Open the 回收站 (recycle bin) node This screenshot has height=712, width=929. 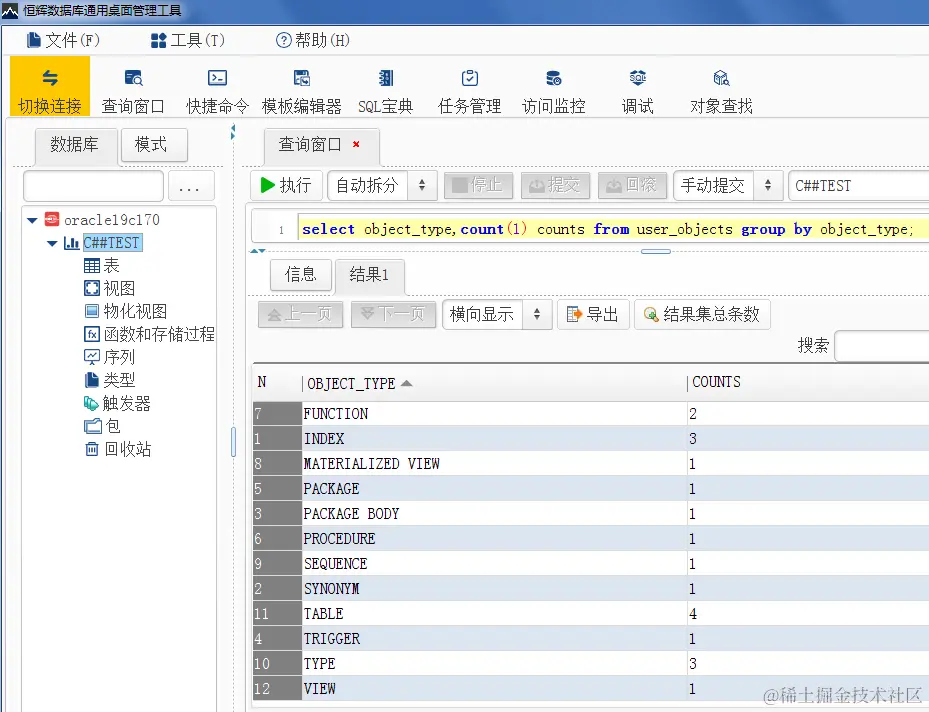(x=118, y=449)
